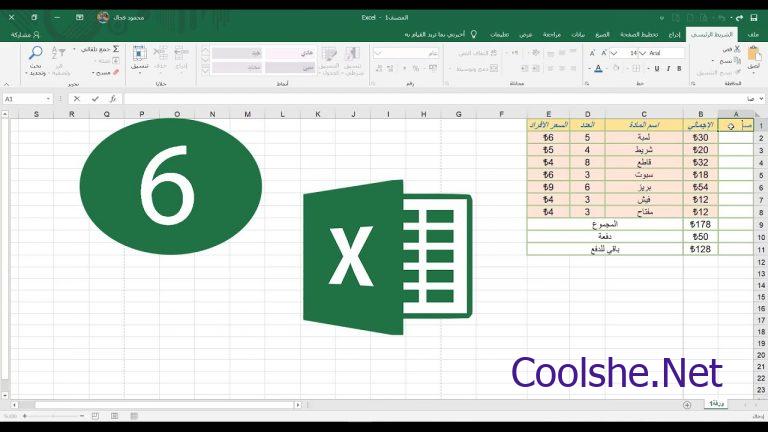Click the Paste clipboard icon
Screen dimensions: 768x432
tap(753, 54)
